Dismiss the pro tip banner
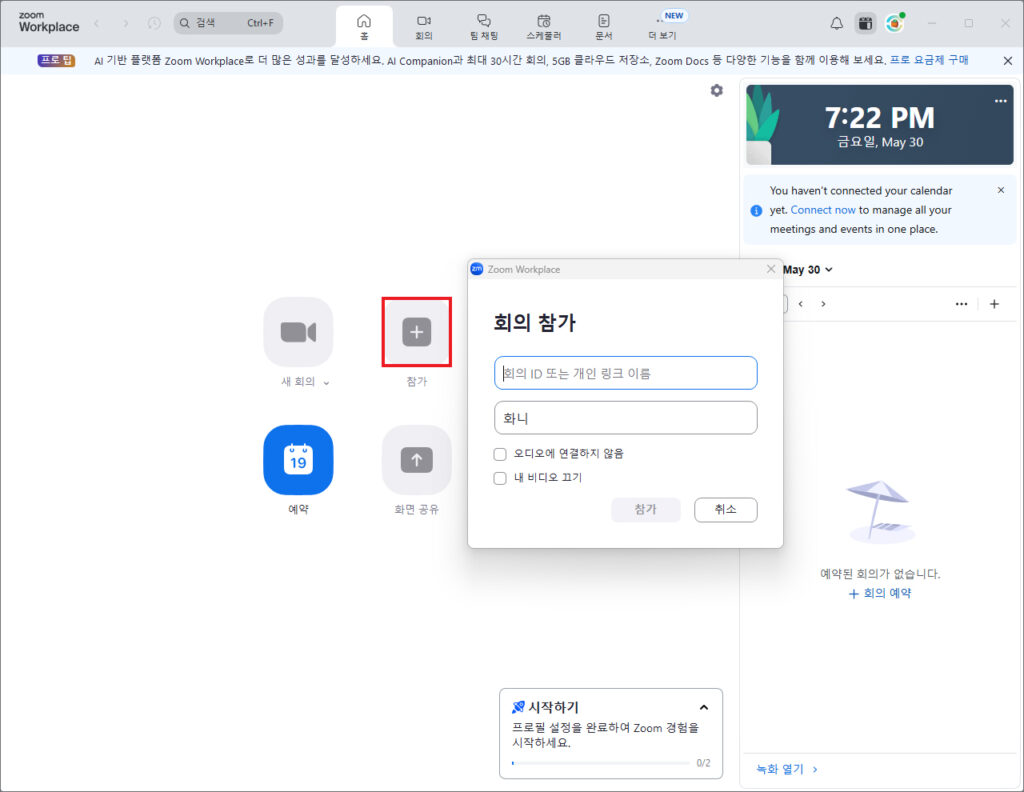The image size is (1024, 792). [1008, 61]
